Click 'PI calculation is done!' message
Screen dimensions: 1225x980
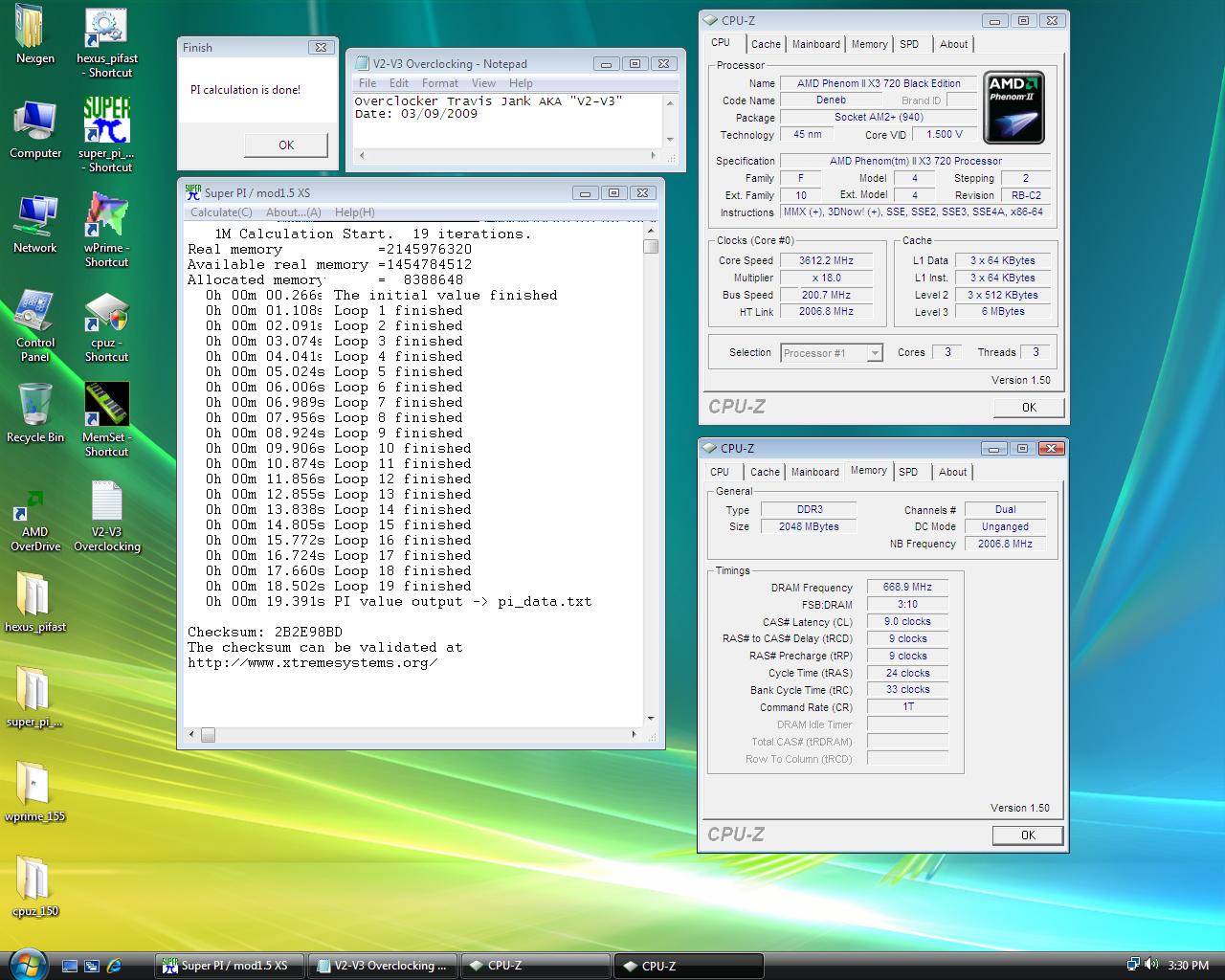(x=245, y=90)
